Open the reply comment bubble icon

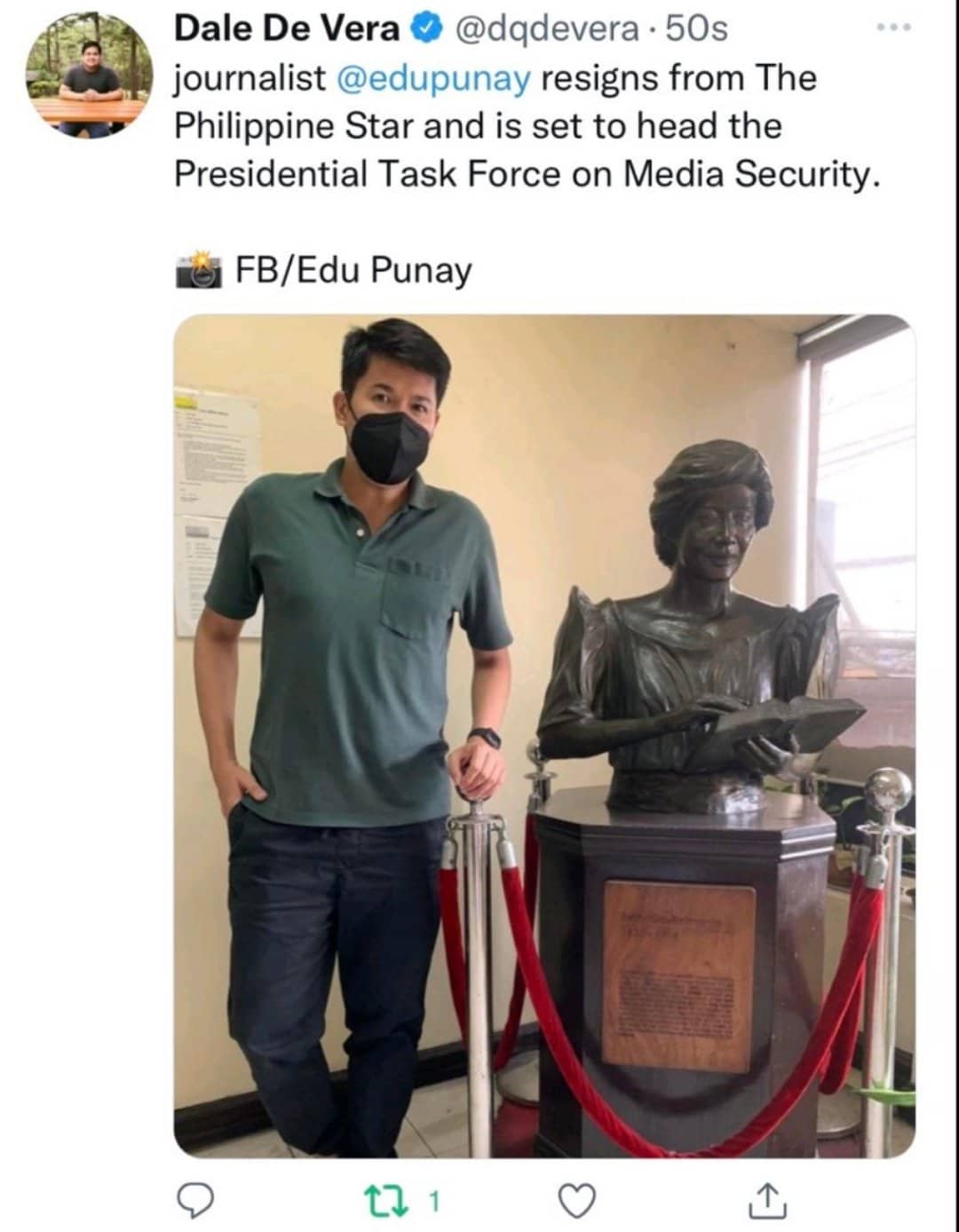pos(194,1201)
